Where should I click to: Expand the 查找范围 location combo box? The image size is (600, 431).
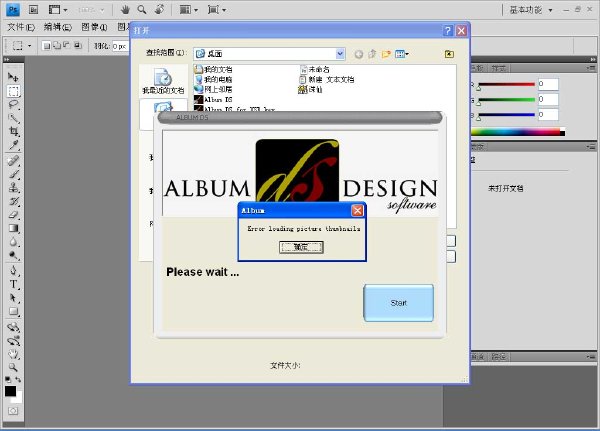coord(340,54)
